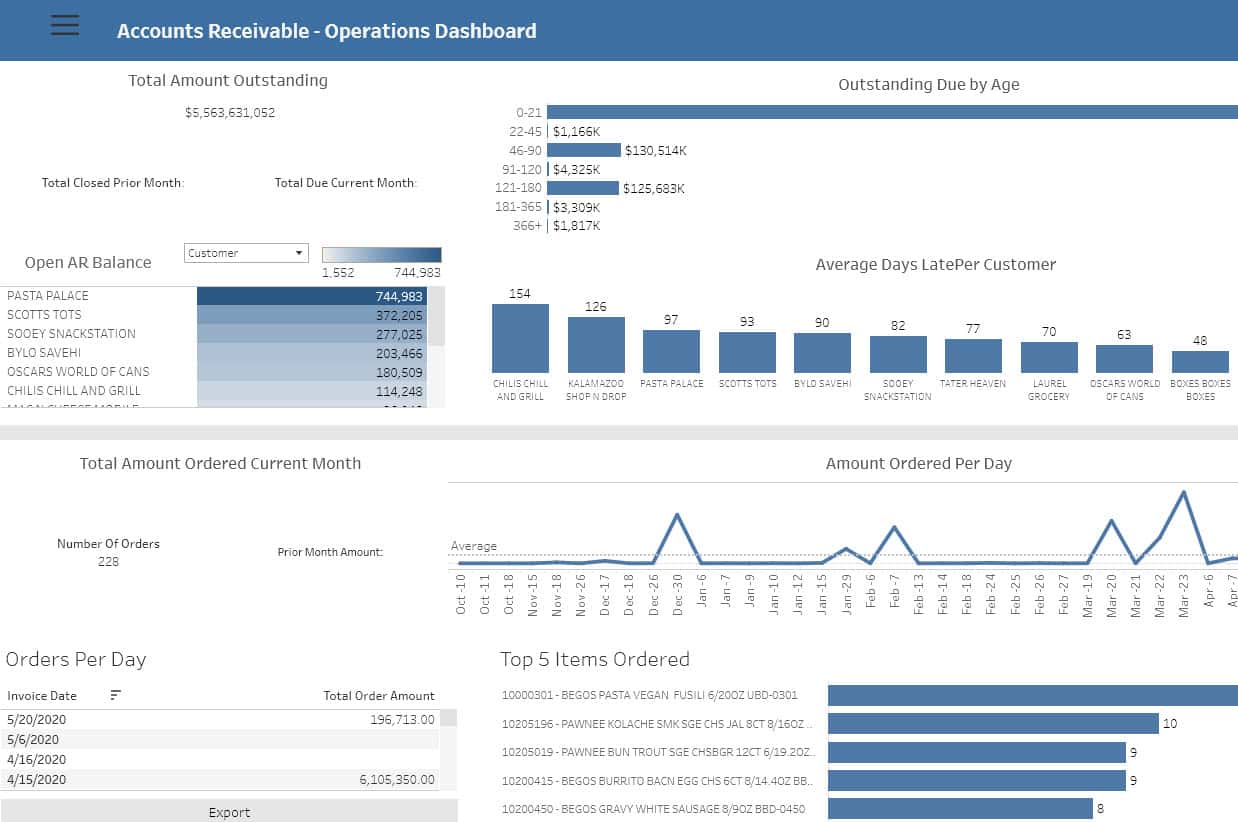Select the 5/20/2020 invoice date row
Screen dimensions: 1238x822
pyautogui.click(x=220, y=719)
